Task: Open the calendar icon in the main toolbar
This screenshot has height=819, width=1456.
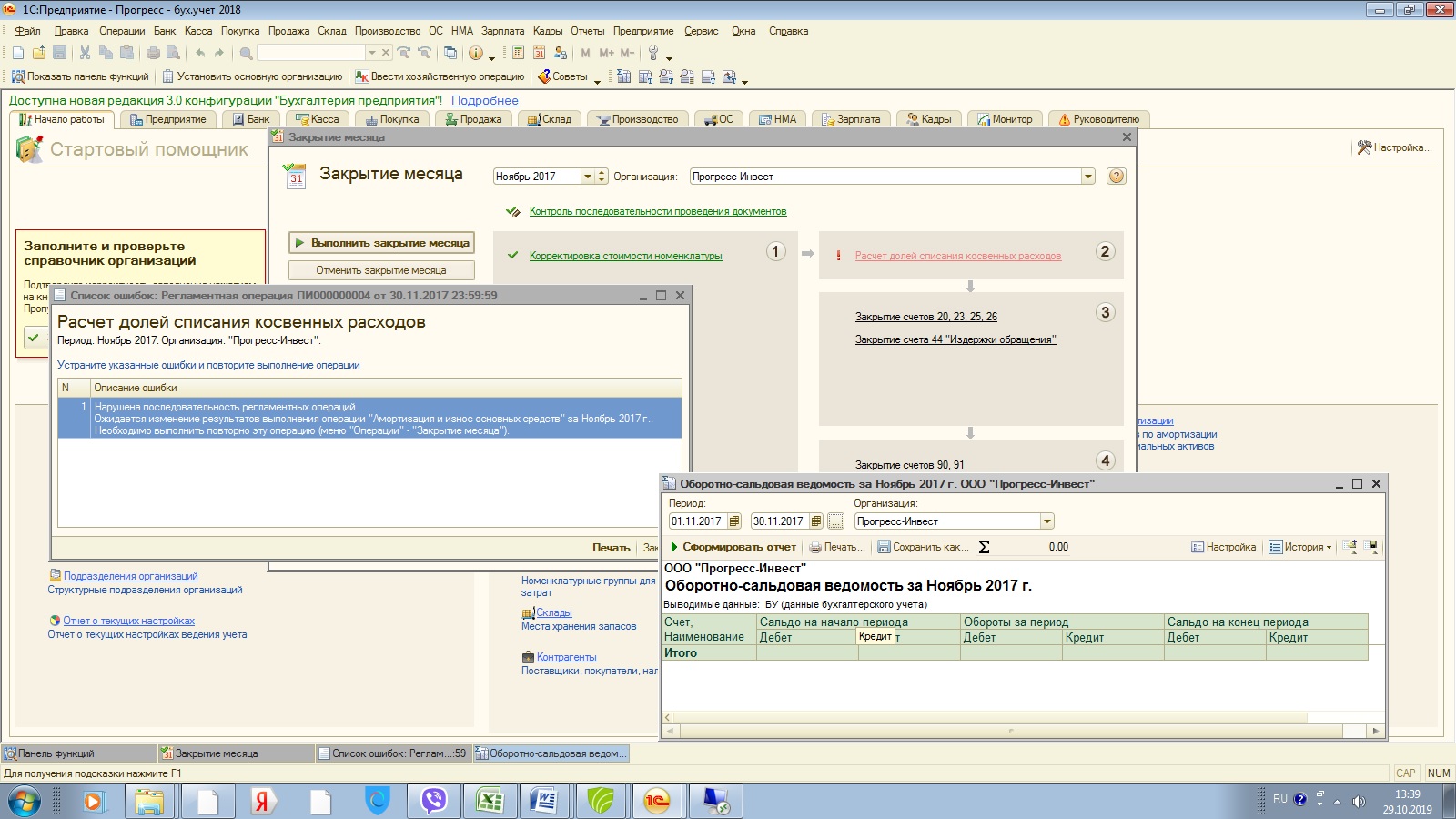Action: tap(540, 53)
